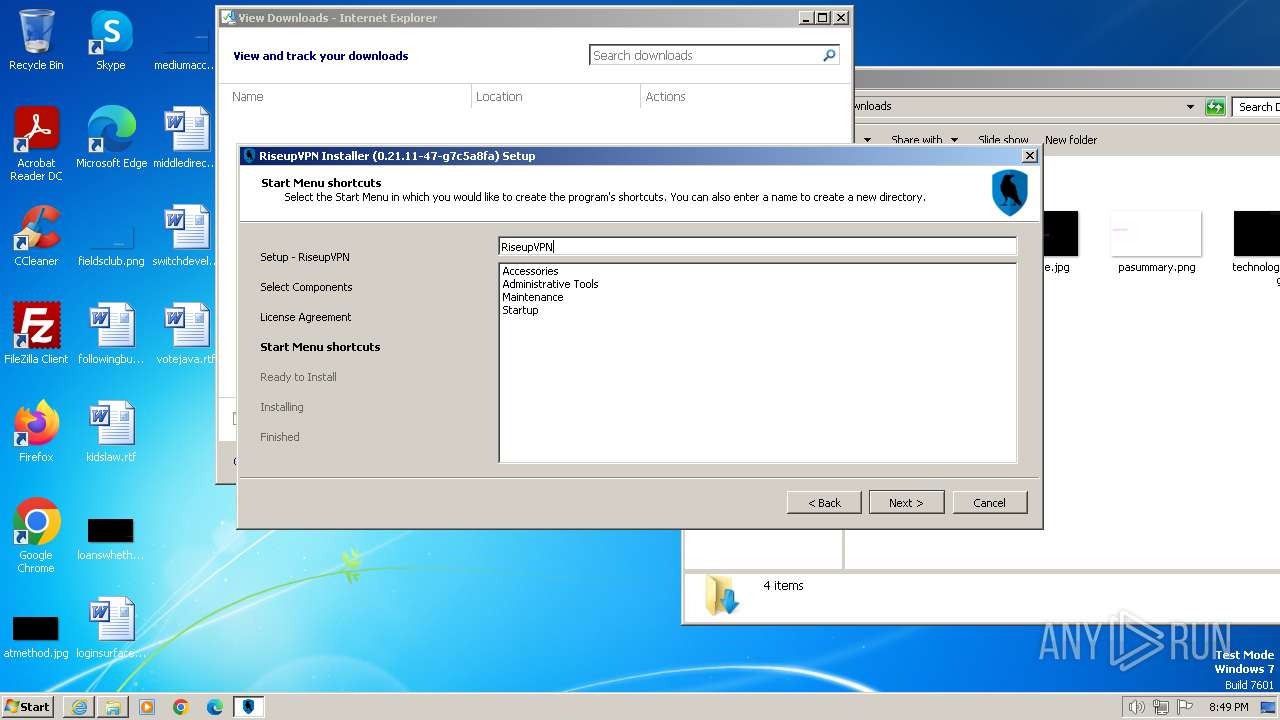Select Administrative Tools in the list
This screenshot has width=1280, height=720.
point(550,284)
